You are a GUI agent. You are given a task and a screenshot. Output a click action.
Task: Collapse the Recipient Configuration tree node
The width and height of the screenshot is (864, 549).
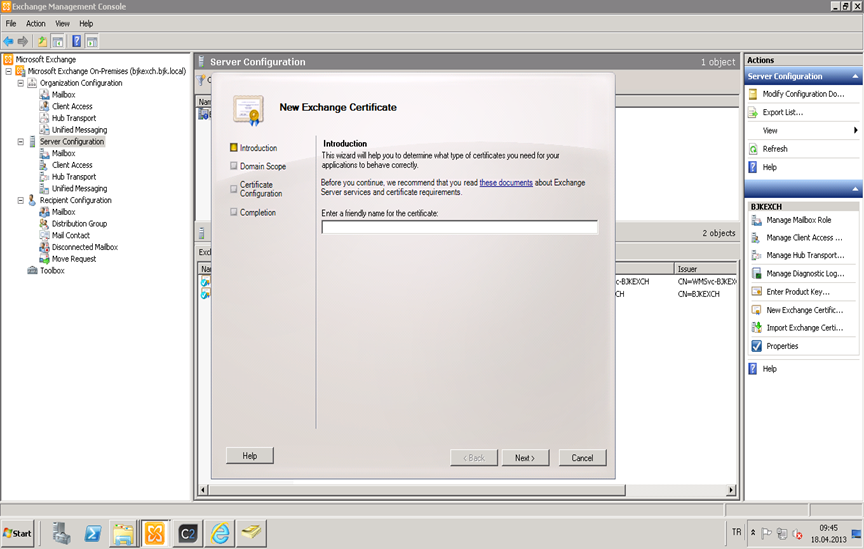20,200
